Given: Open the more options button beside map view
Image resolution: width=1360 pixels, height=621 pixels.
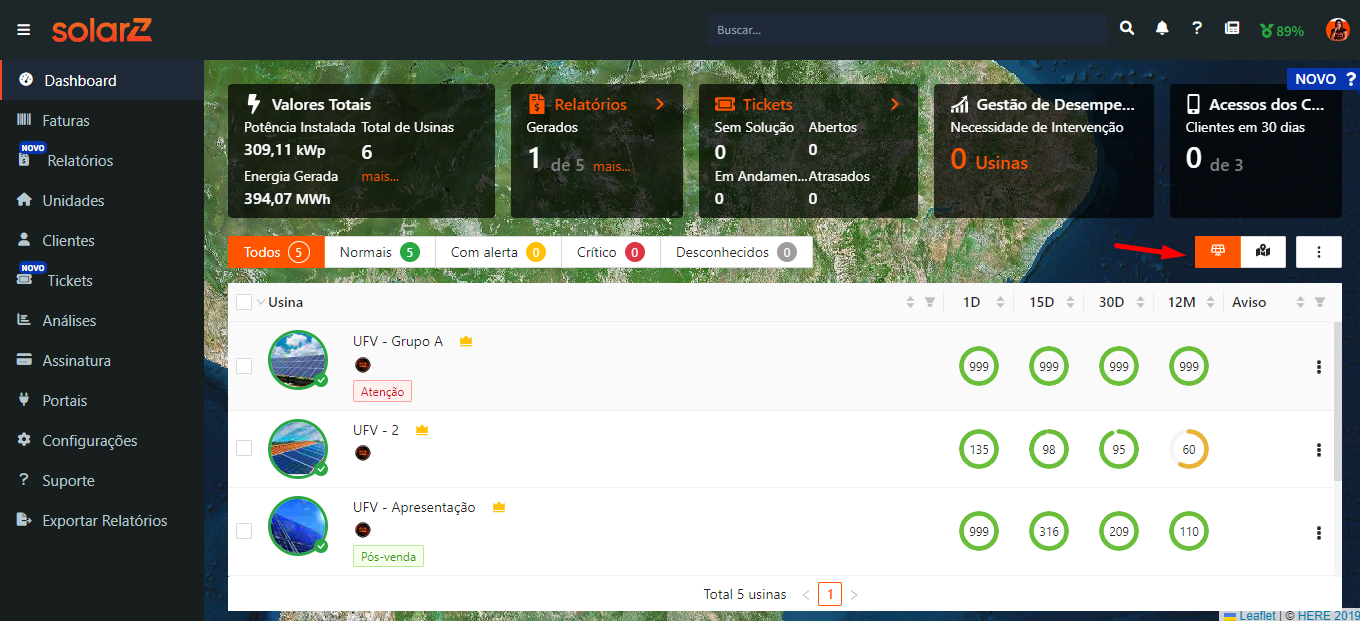Looking at the screenshot, I should (x=1319, y=252).
